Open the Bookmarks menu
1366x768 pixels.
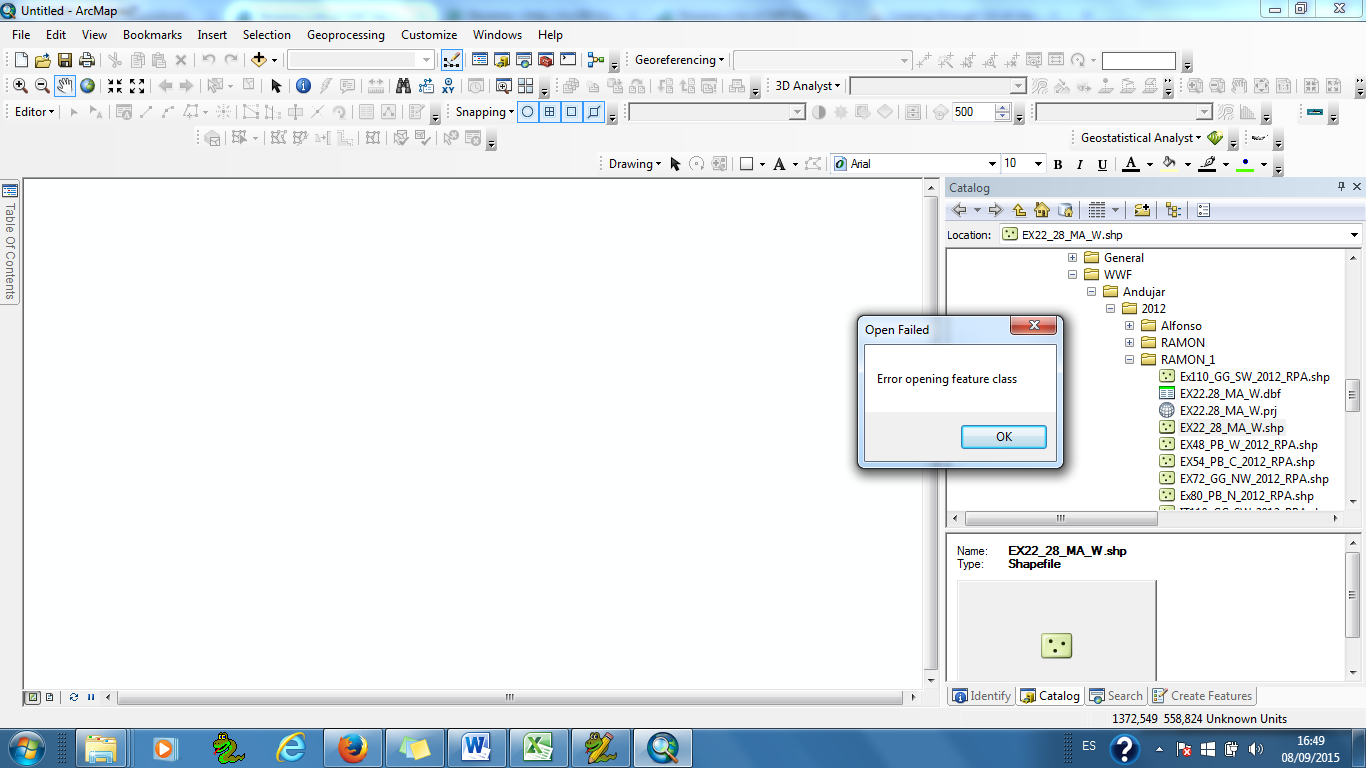(x=152, y=35)
